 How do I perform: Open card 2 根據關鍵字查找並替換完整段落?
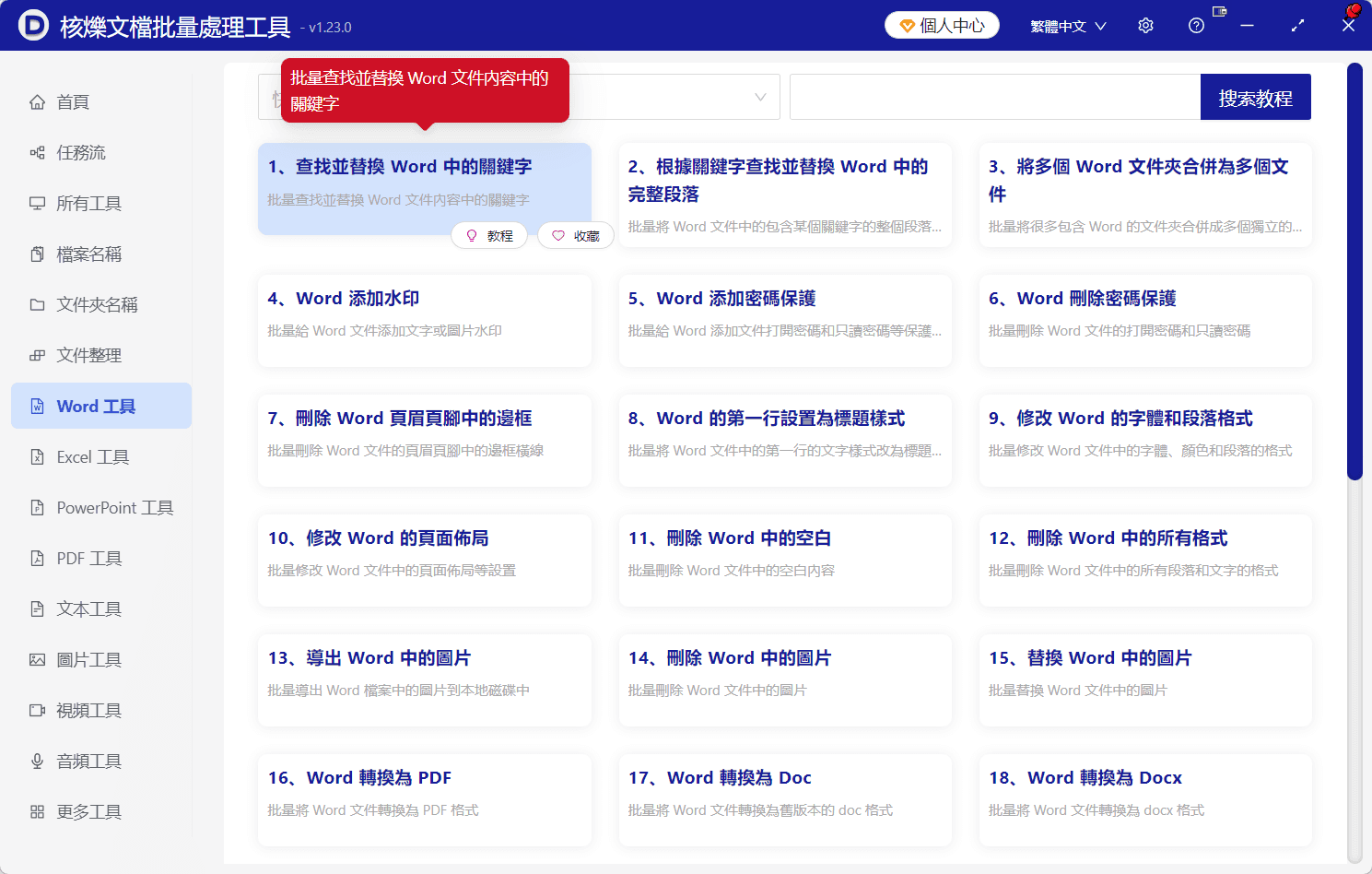click(785, 195)
